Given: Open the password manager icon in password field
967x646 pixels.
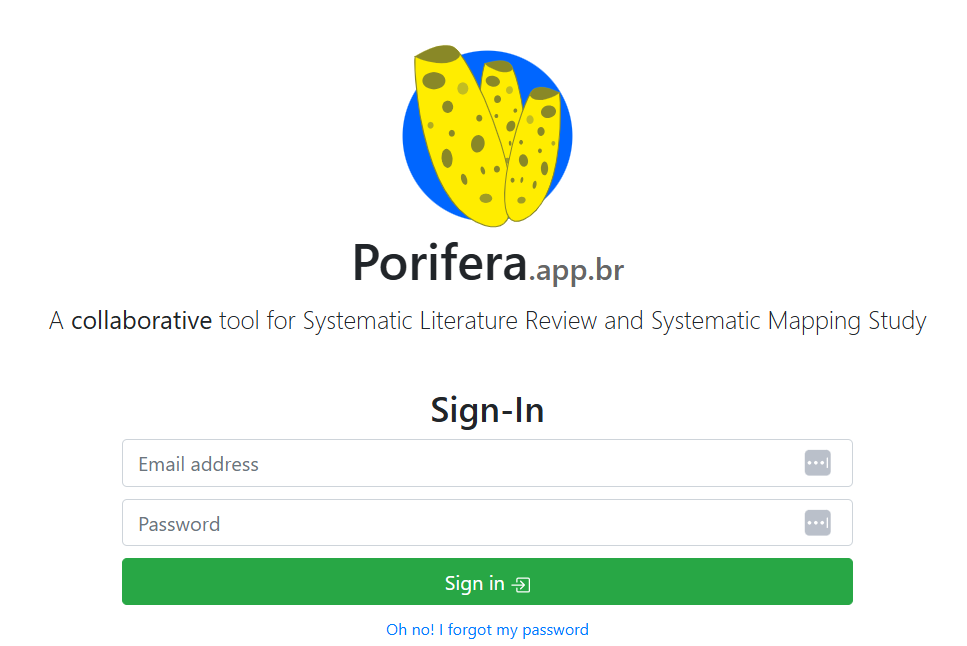Looking at the screenshot, I should (817, 522).
